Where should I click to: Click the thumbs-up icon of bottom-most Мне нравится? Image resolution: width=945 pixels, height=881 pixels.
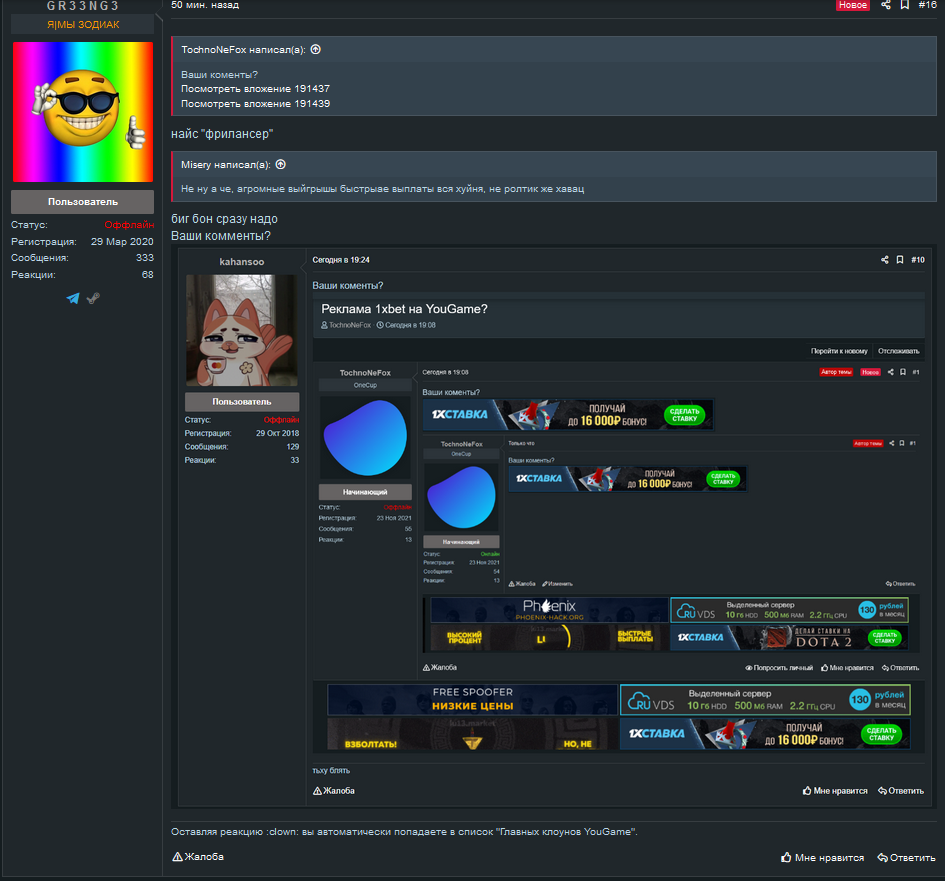(x=786, y=857)
